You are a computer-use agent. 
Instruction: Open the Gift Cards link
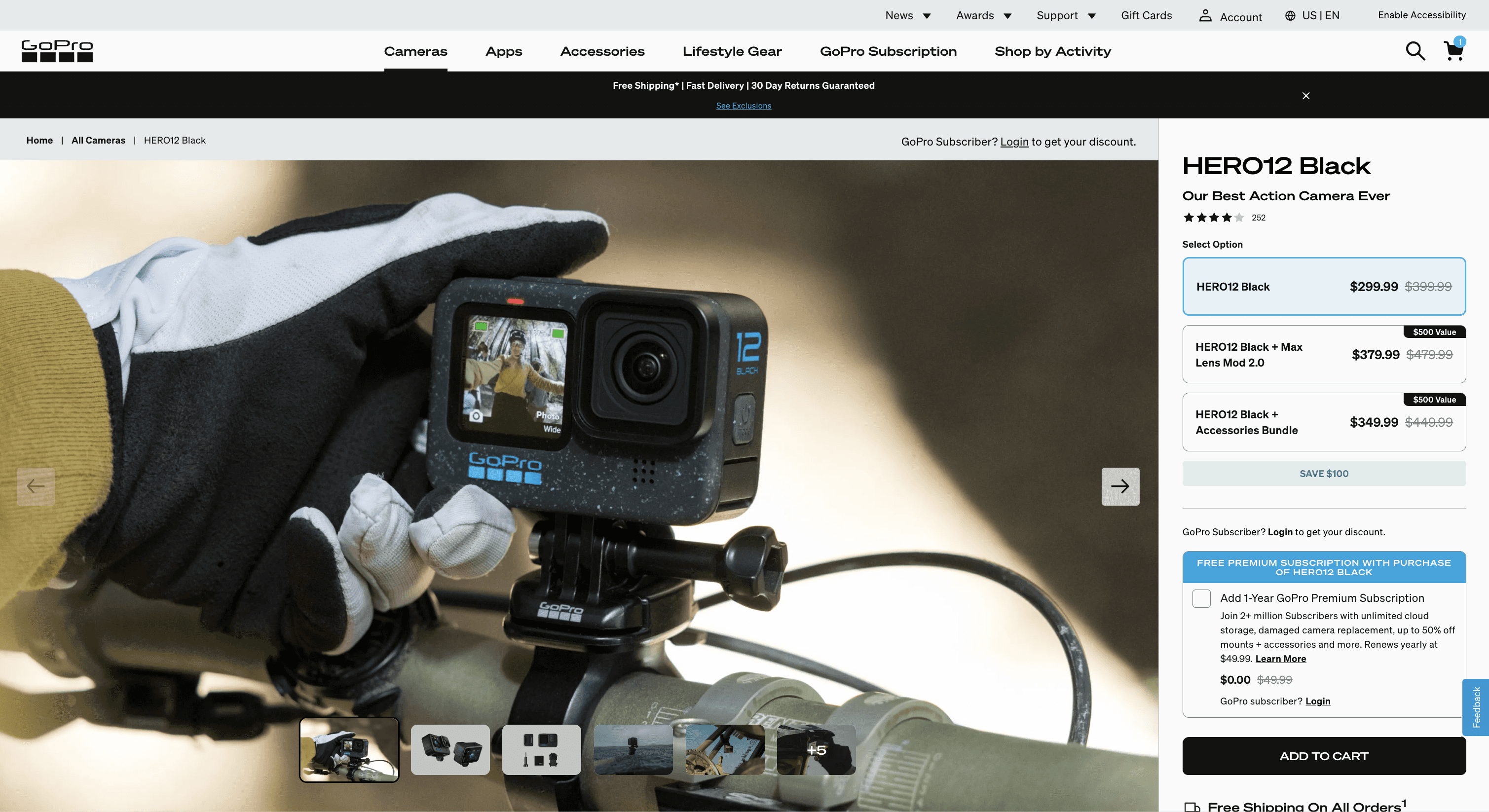point(1146,16)
